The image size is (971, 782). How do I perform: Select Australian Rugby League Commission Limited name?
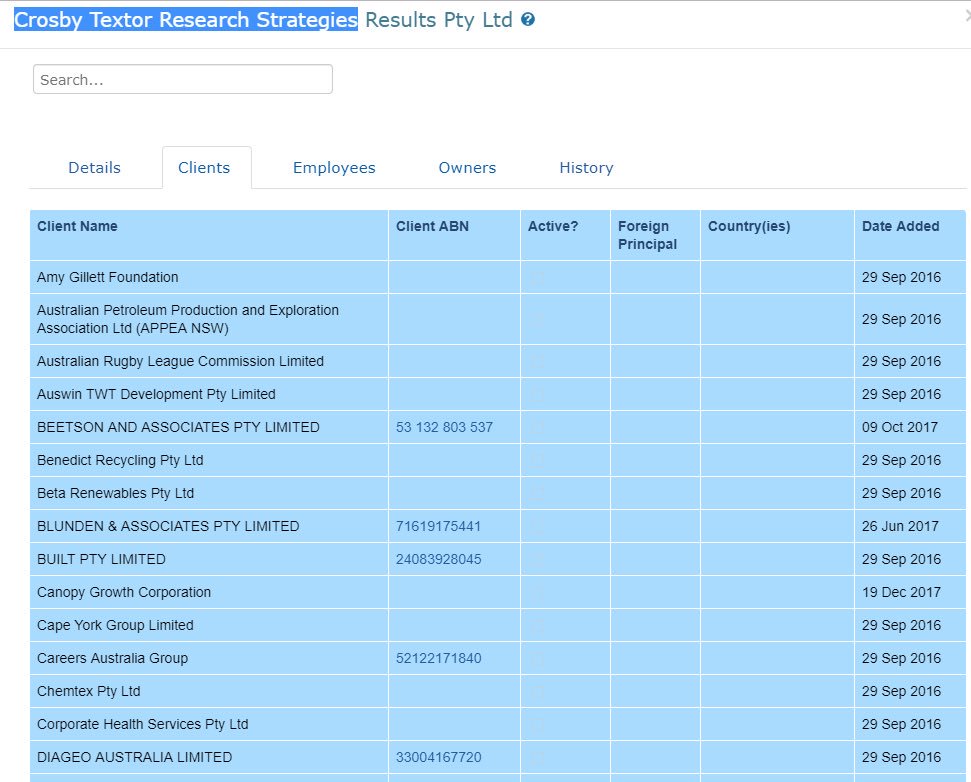(180, 361)
